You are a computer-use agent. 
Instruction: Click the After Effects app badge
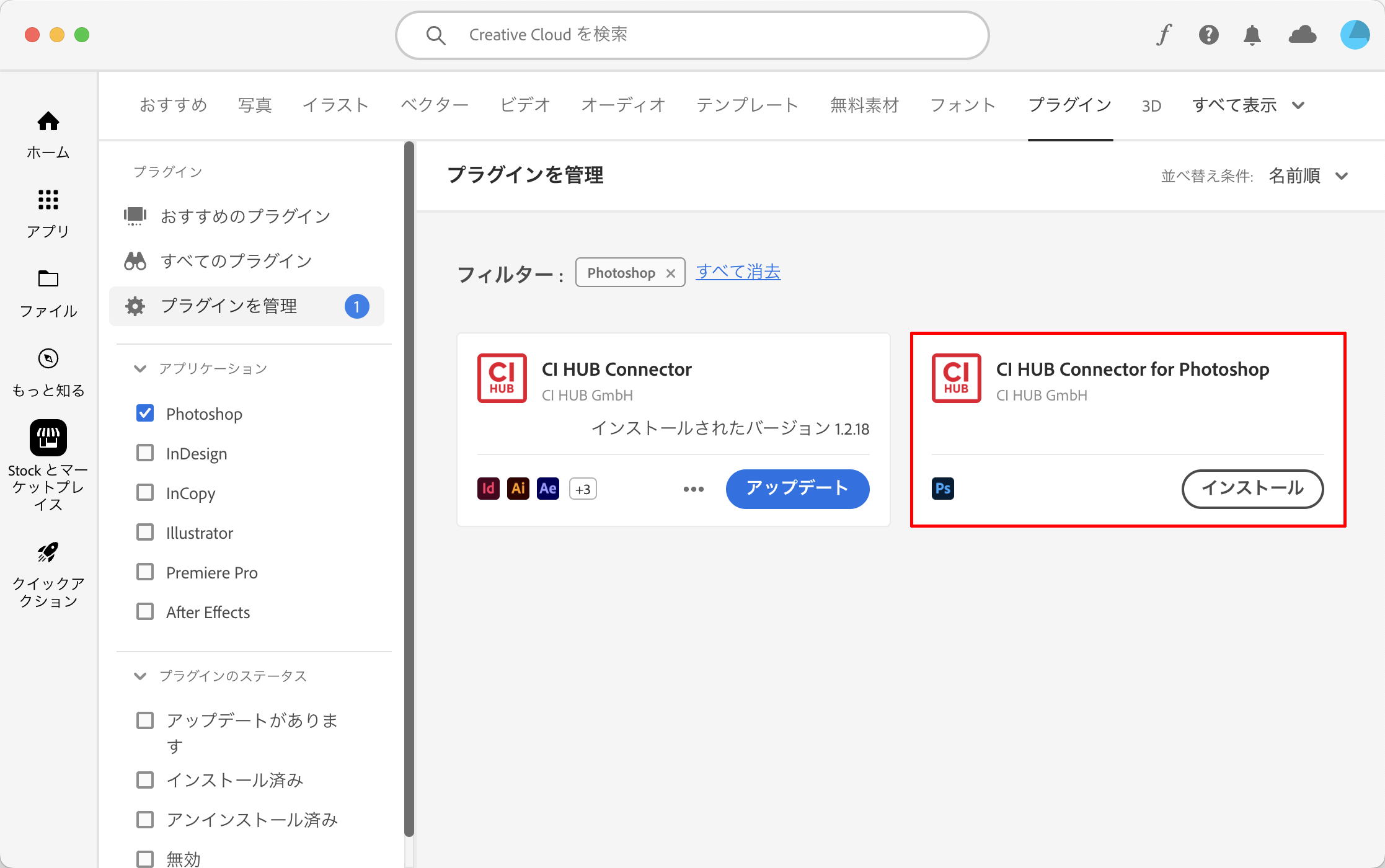coord(548,489)
